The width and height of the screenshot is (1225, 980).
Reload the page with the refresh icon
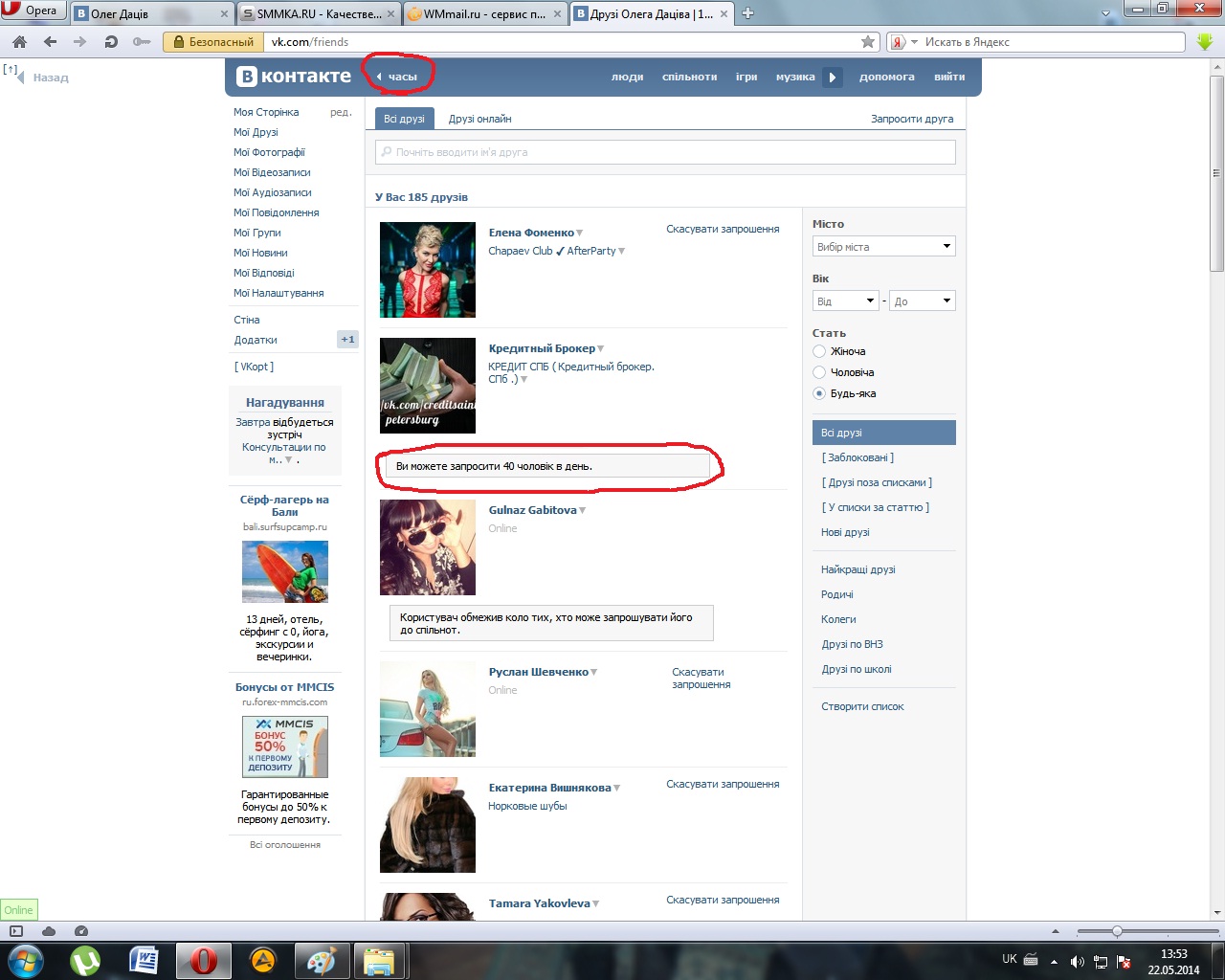111,42
